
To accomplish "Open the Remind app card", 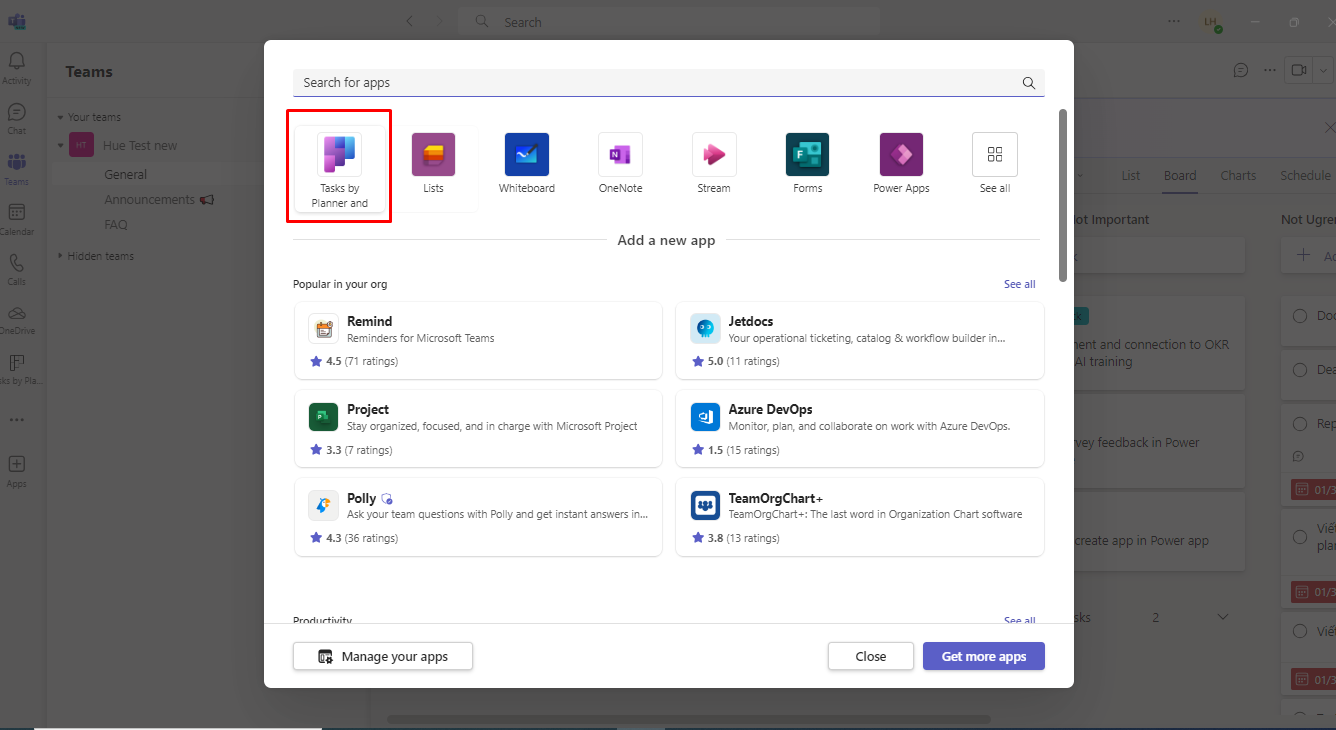I will tap(478, 341).
